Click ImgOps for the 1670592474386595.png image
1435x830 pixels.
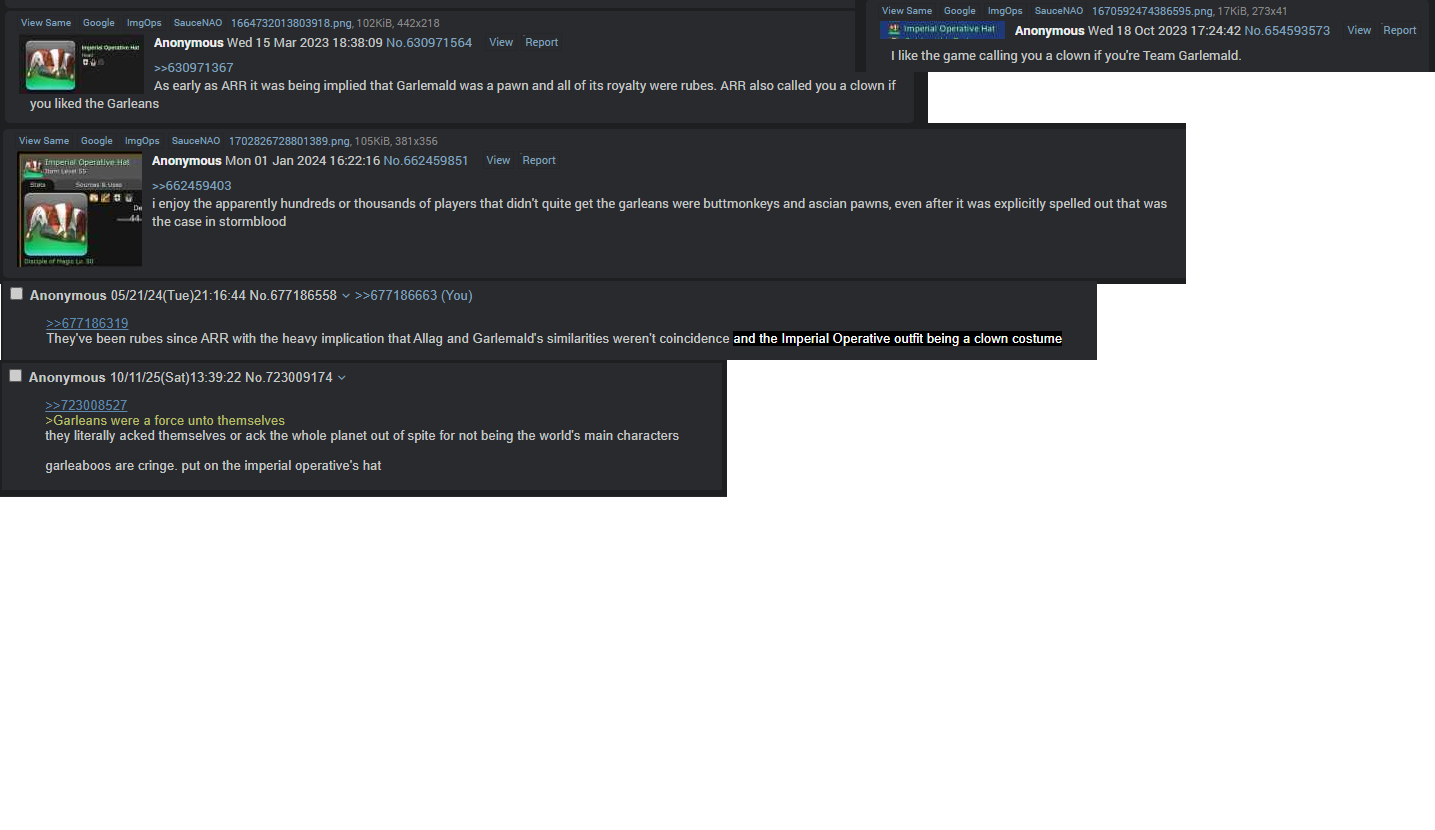pos(1005,11)
